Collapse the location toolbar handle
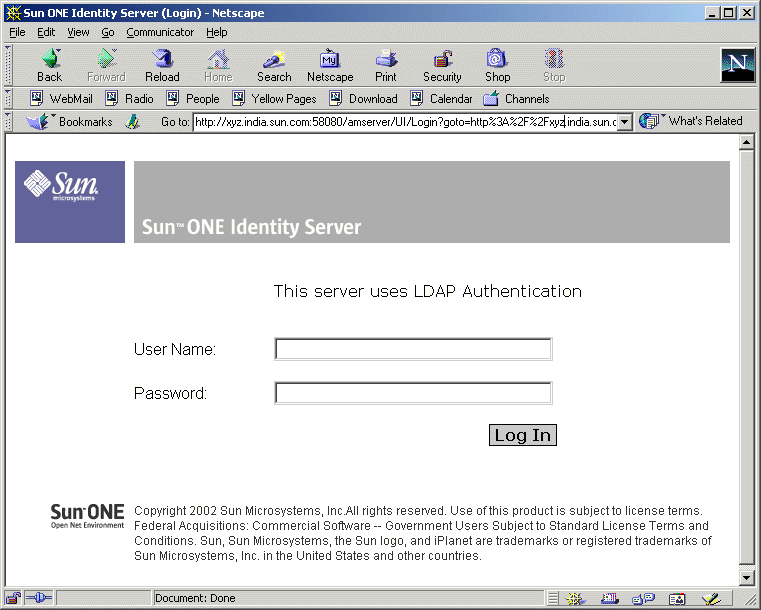The height and width of the screenshot is (610, 761). point(8,121)
